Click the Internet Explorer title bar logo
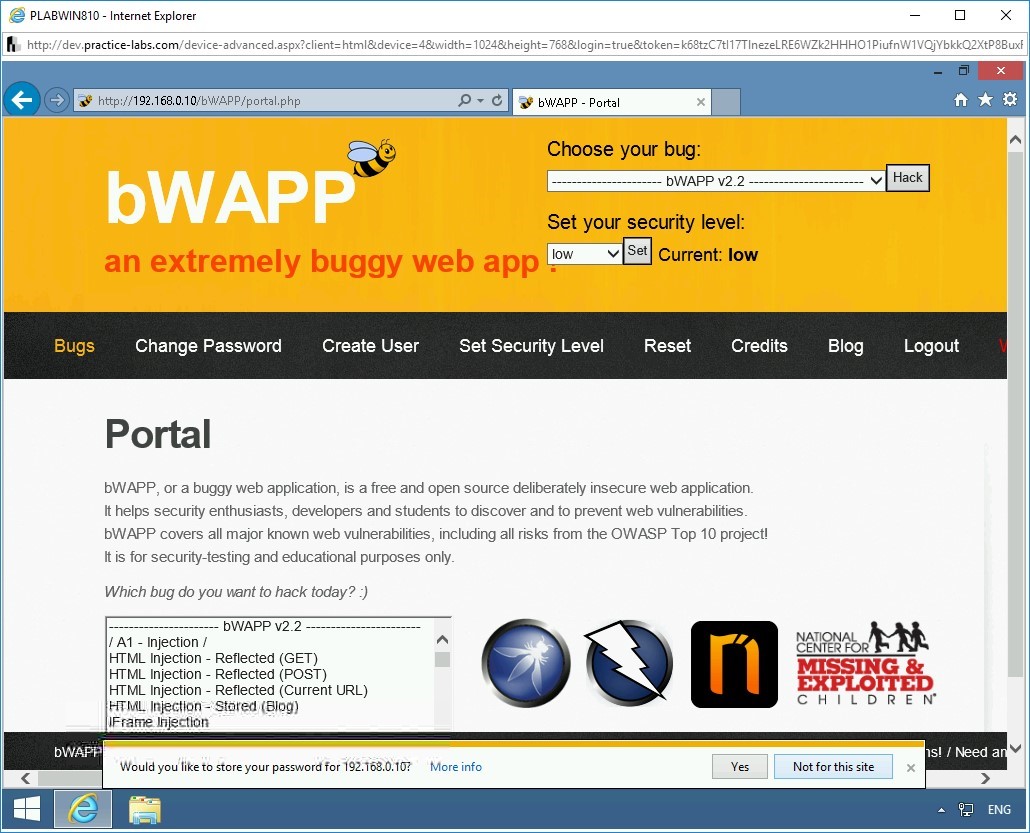This screenshot has width=1030, height=833. pos(17,15)
